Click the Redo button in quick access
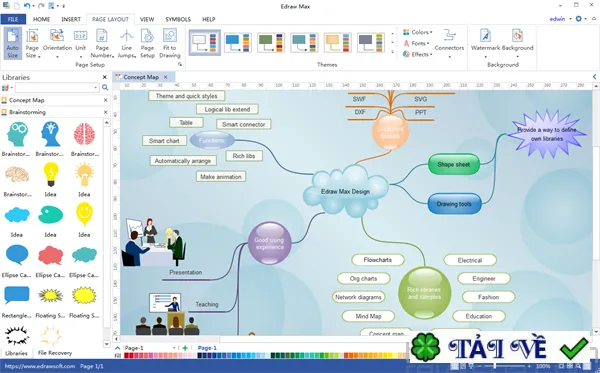The image size is (600, 373). [x=41, y=6]
